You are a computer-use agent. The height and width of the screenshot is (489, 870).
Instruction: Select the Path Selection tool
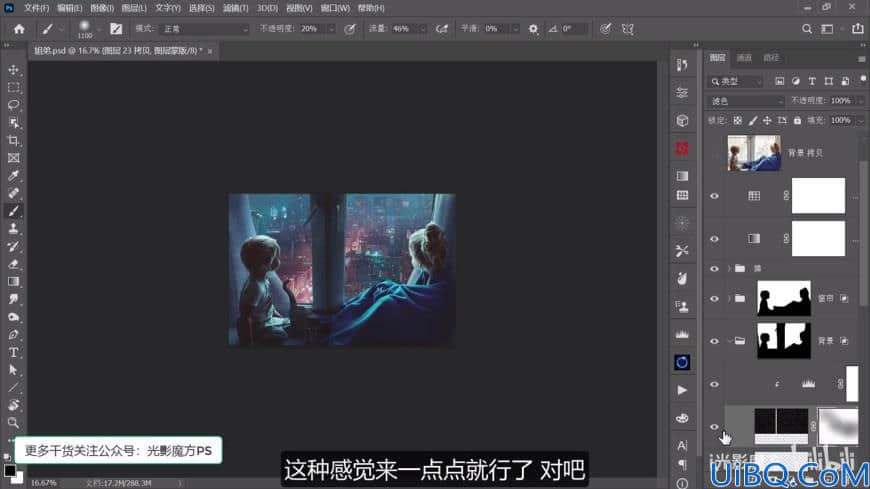tap(13, 370)
